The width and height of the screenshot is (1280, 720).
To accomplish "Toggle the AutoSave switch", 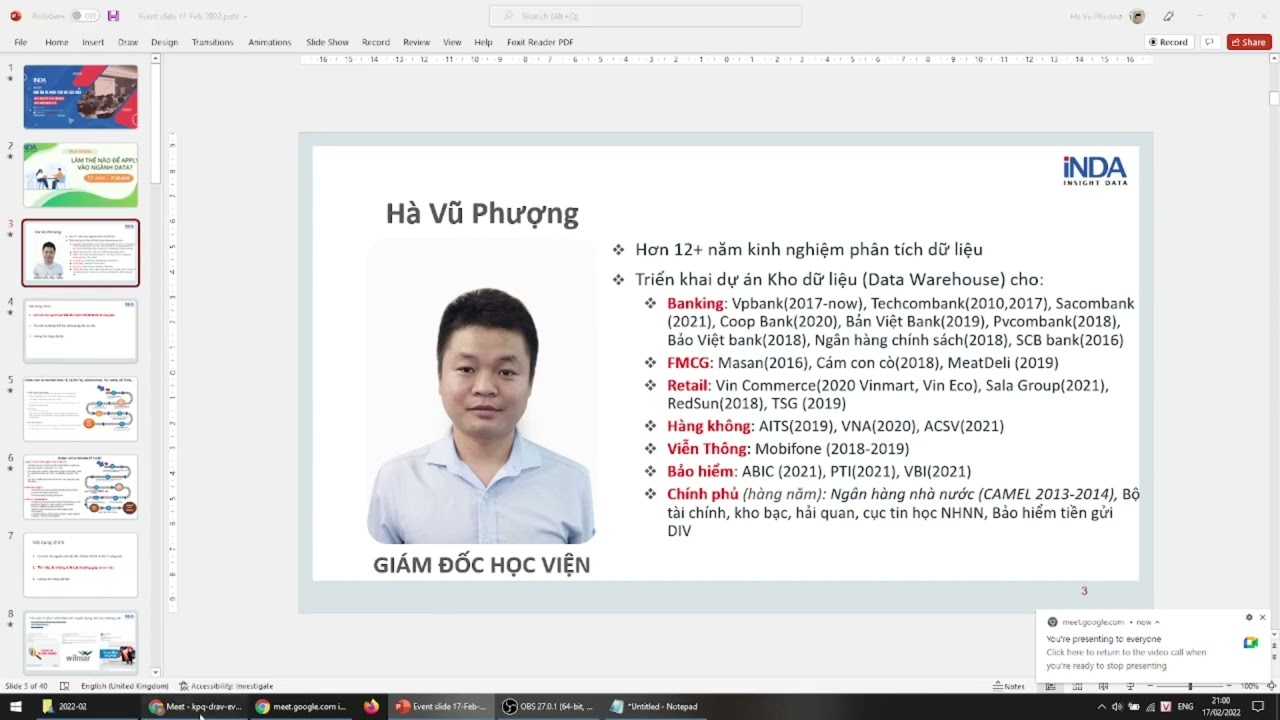I will pyautogui.click(x=84, y=16).
